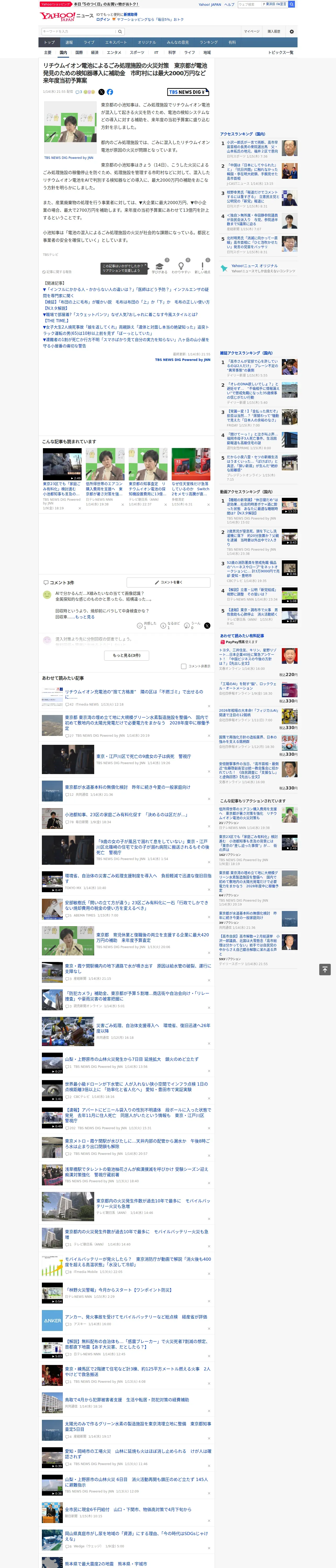
Task: Click the TBS NEWS DIG logo
Action: pyautogui.click(x=188, y=92)
